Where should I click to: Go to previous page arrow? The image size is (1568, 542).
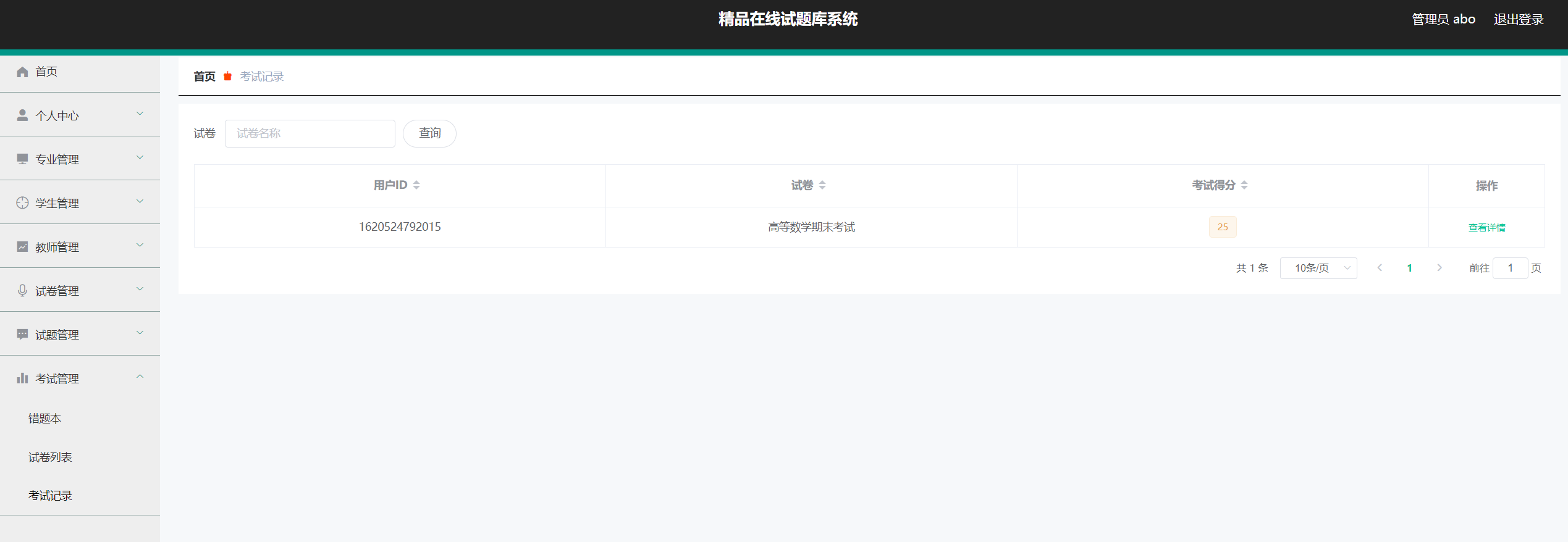pos(1380,268)
